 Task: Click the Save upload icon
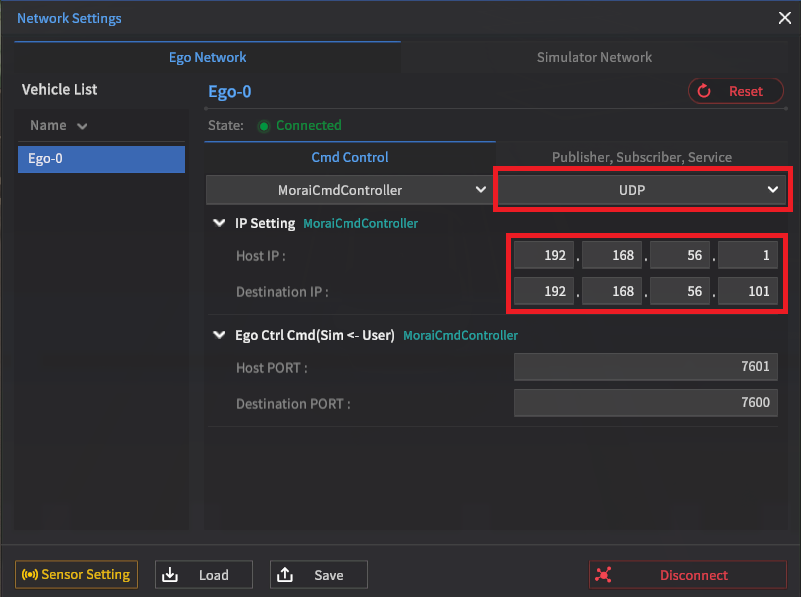[x=285, y=575]
